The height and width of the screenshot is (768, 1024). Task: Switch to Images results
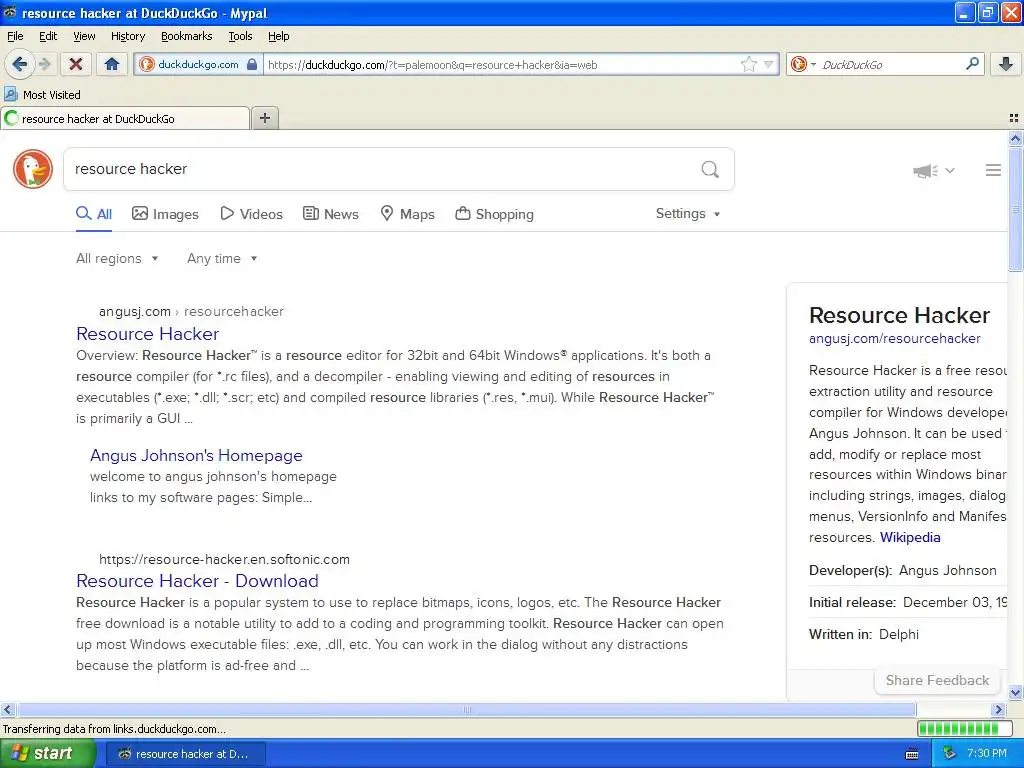point(165,214)
